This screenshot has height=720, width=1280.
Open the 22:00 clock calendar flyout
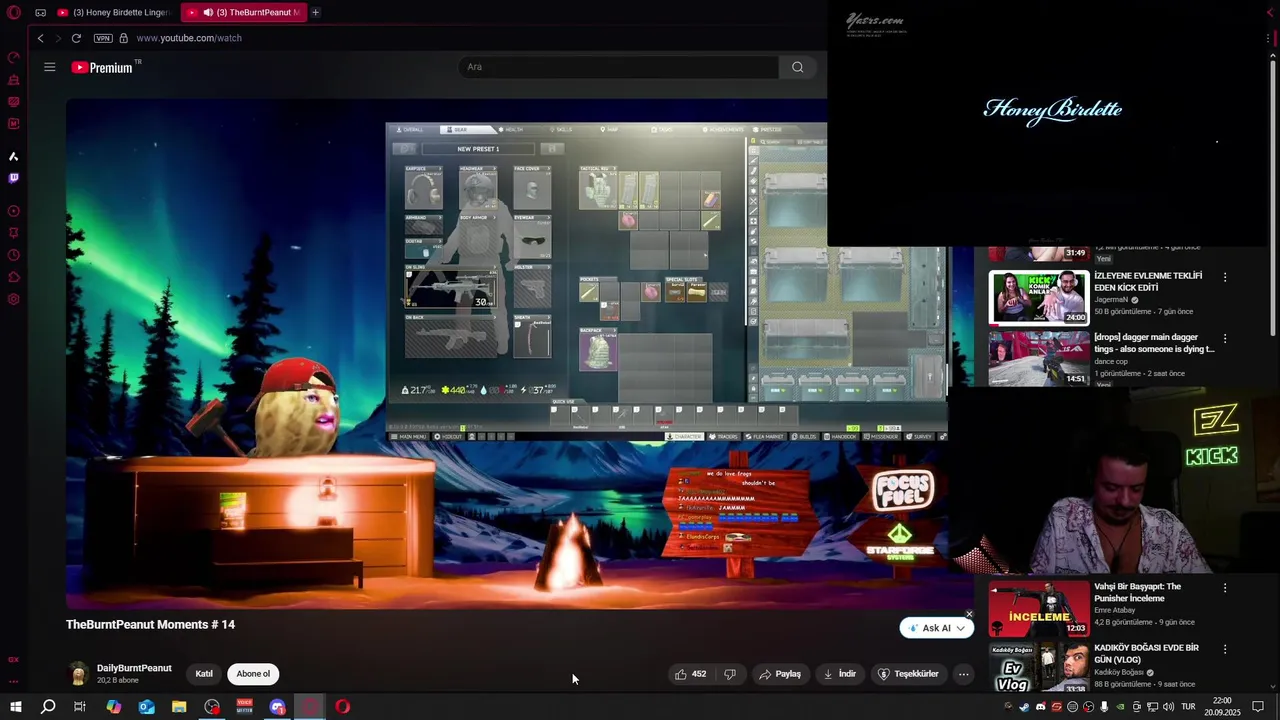1222,707
